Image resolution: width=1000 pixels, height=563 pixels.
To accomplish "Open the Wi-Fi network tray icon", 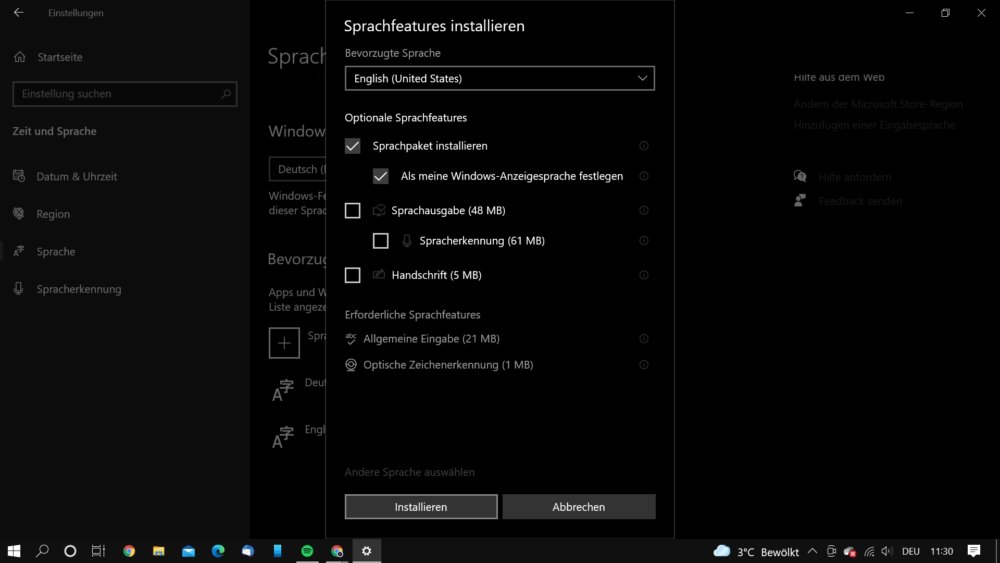I will pyautogui.click(x=869, y=552).
